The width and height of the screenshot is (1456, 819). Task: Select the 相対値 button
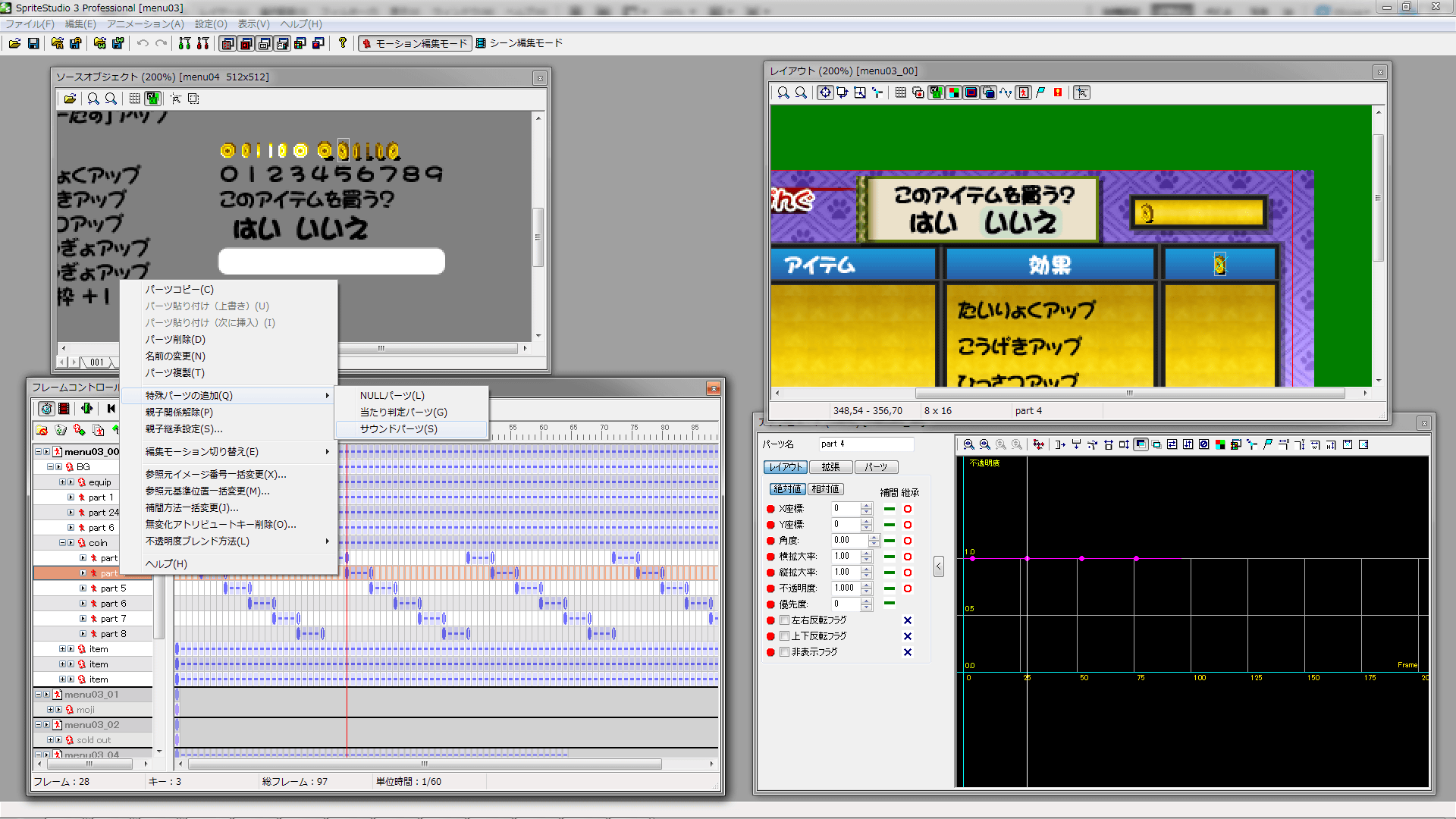(825, 489)
